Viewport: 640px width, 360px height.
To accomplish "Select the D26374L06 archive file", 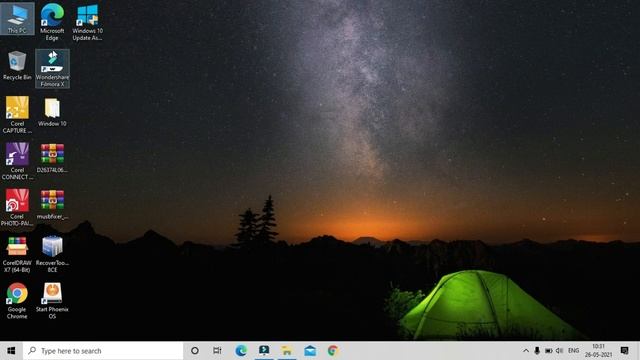I will (x=52, y=158).
